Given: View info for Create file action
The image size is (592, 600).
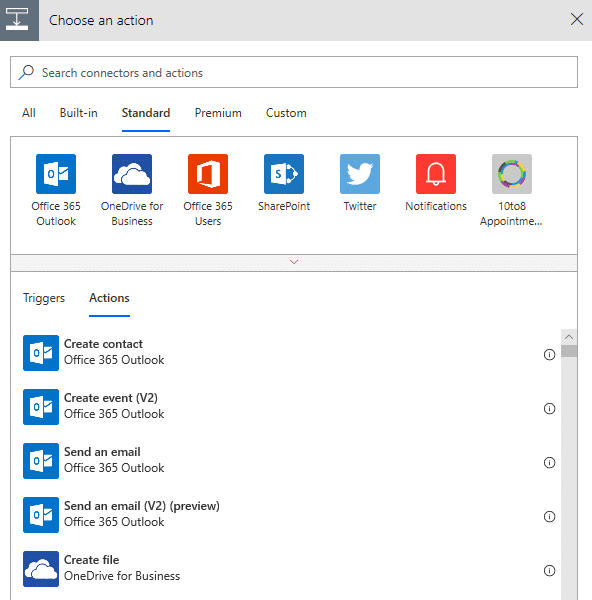Looking at the screenshot, I should [x=549, y=571].
